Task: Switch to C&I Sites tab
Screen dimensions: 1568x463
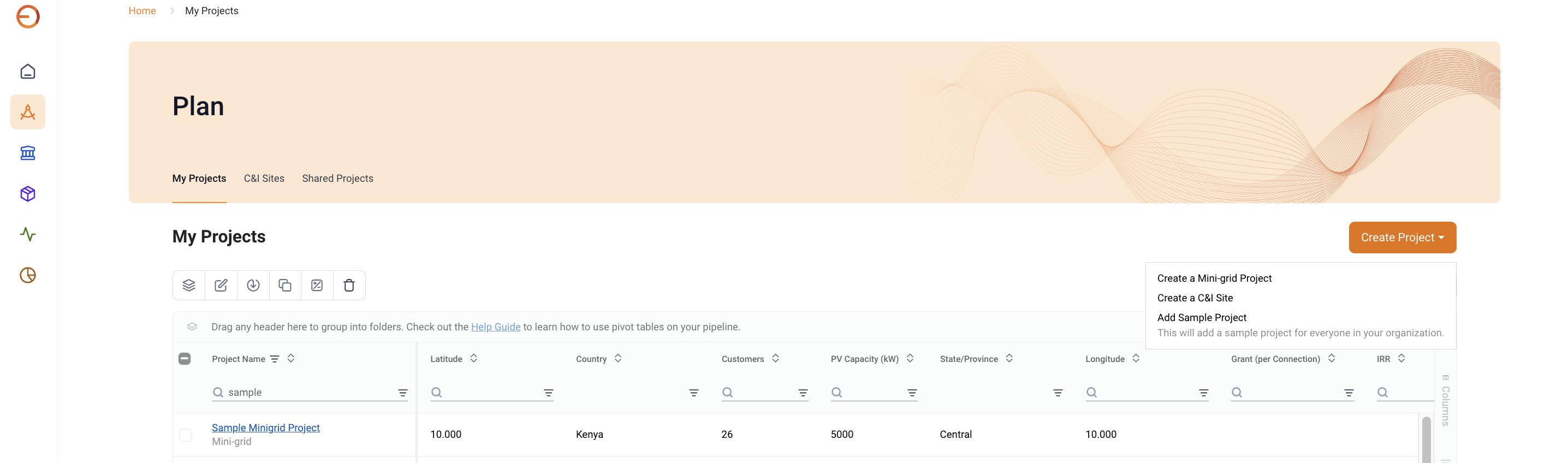Action: tap(264, 178)
